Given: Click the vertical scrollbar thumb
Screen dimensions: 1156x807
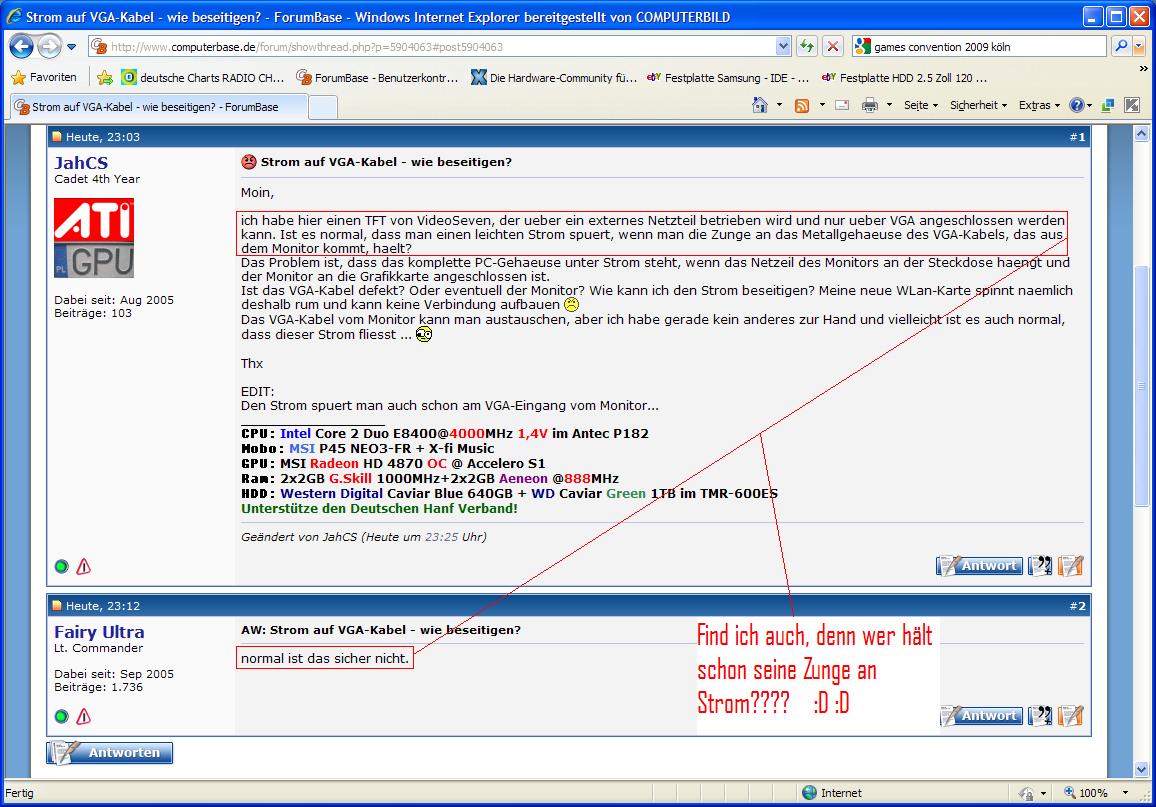Looking at the screenshot, I should coord(1141,385).
